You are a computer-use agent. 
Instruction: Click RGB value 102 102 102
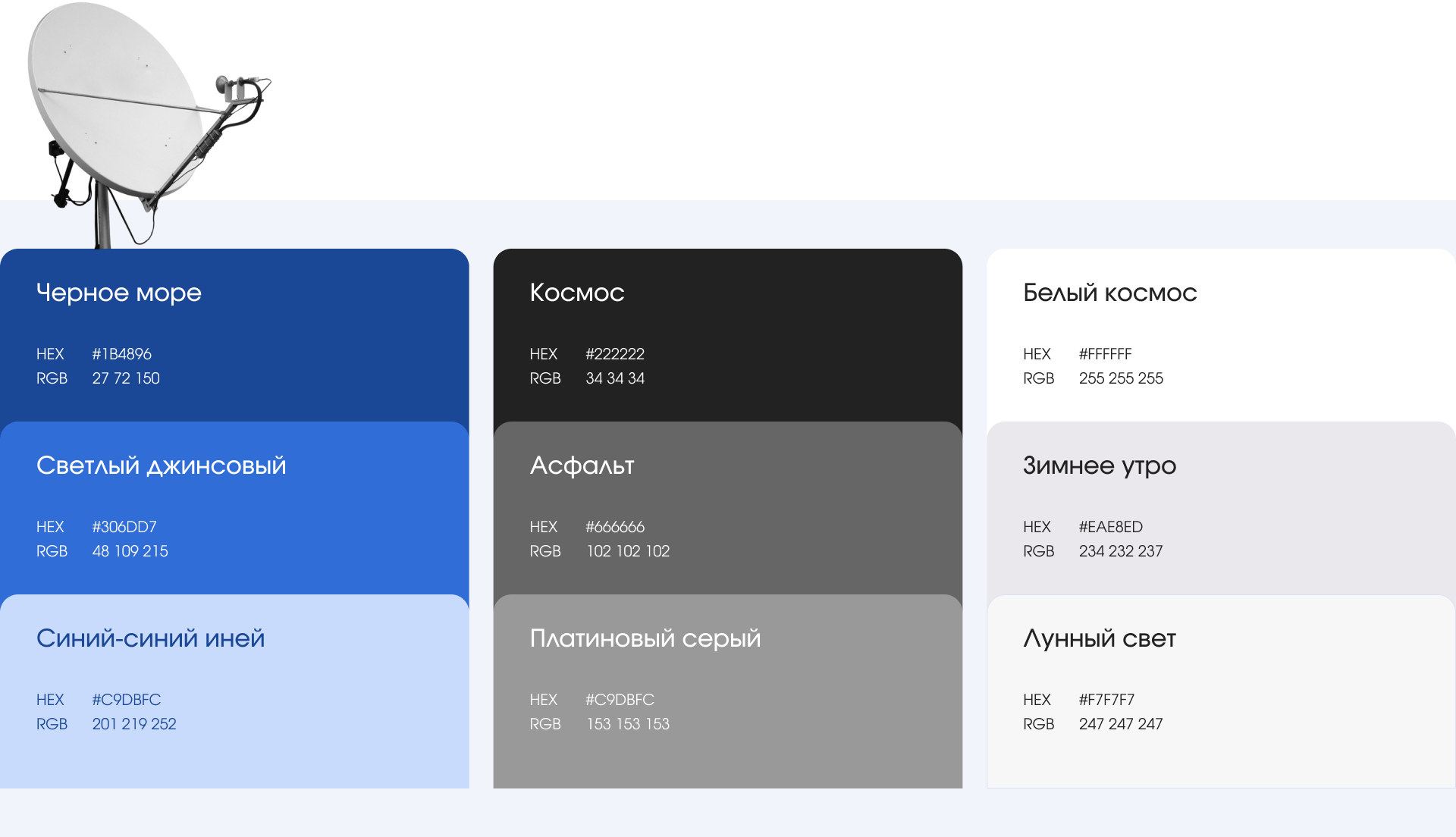pos(628,551)
